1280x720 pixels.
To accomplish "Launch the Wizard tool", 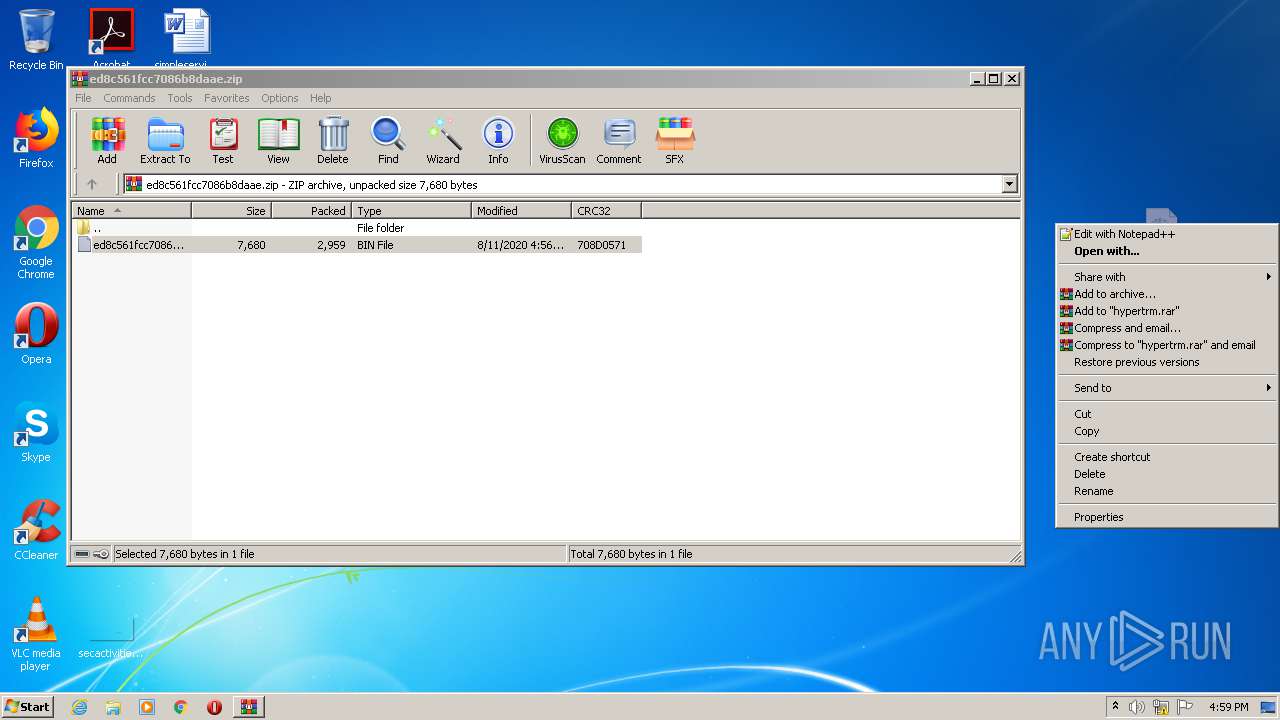I will tap(443, 140).
